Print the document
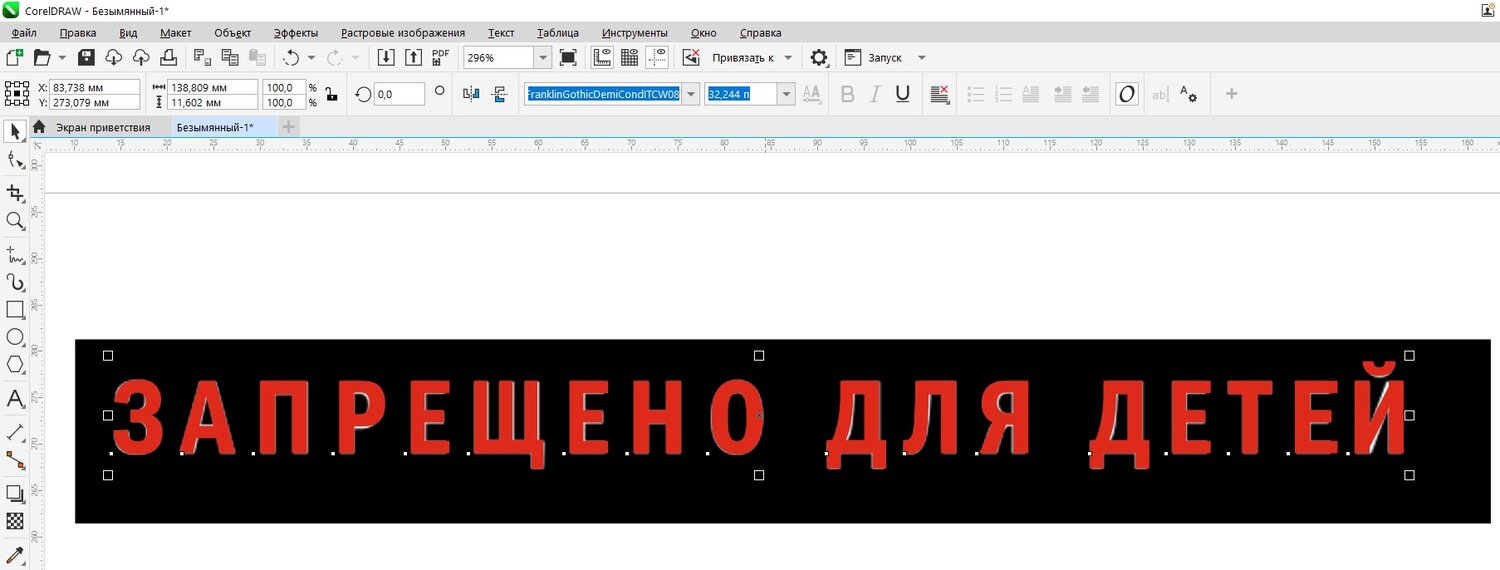Screen dimensions: 1500x570 [x=168, y=58]
